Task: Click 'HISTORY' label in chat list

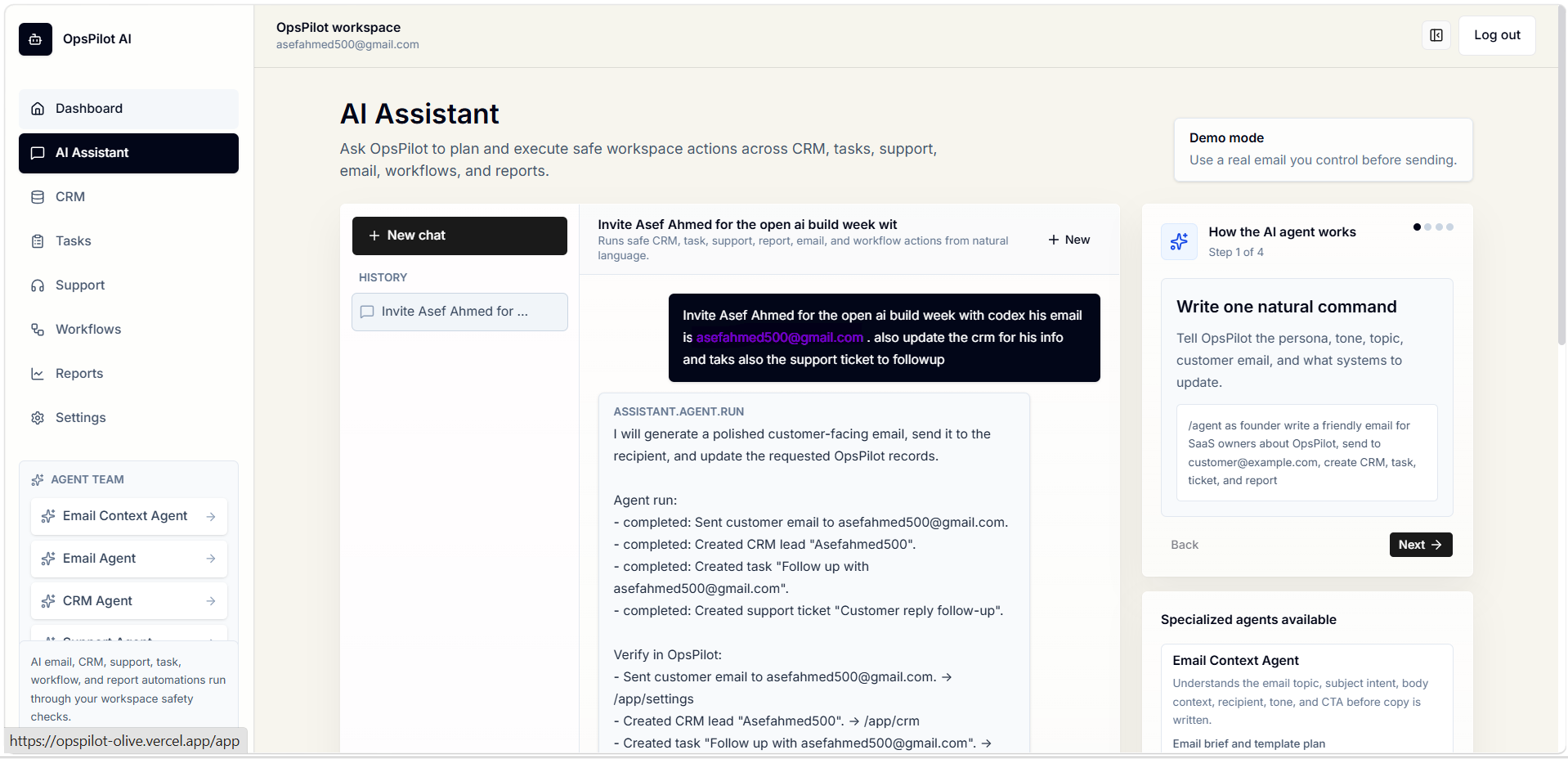Action: click(383, 277)
